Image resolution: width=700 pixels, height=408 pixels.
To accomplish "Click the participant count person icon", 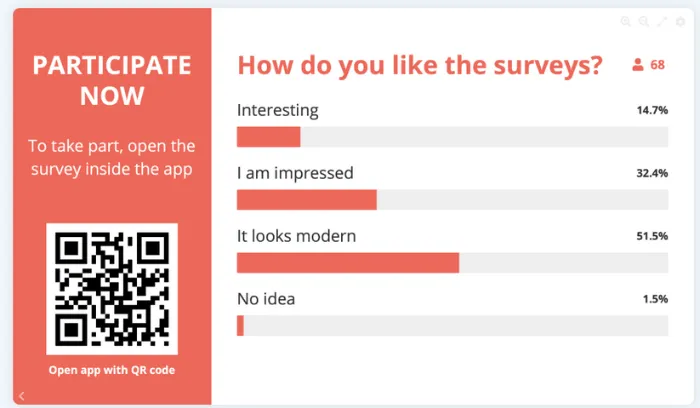I will pyautogui.click(x=637, y=66).
